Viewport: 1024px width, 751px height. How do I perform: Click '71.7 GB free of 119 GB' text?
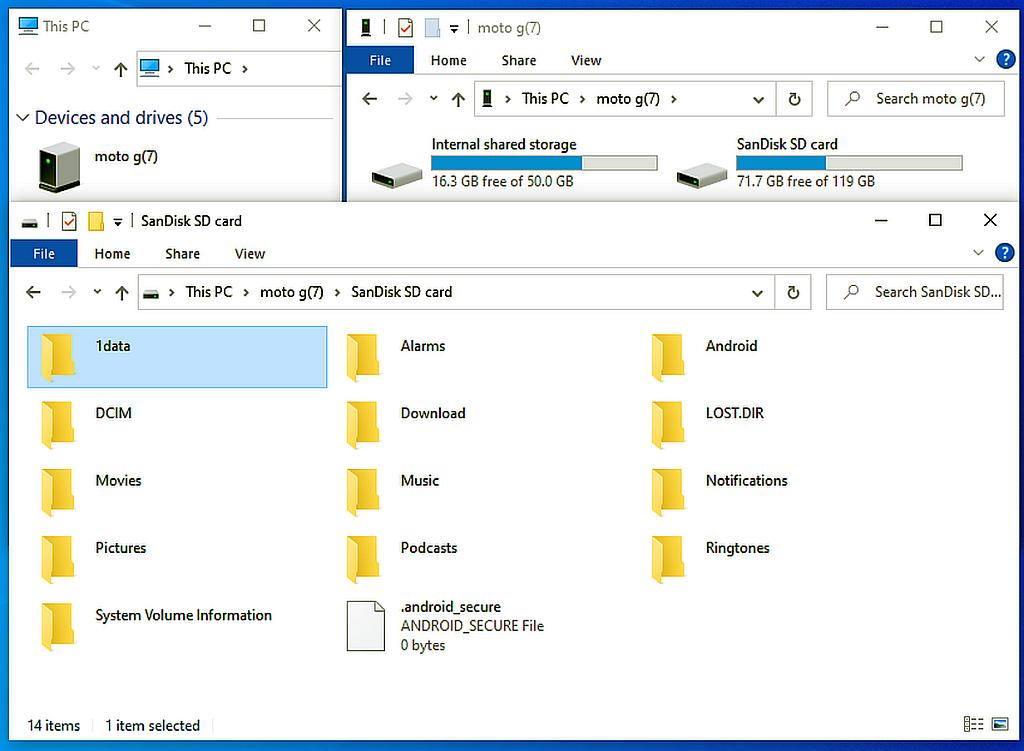pyautogui.click(x=806, y=182)
